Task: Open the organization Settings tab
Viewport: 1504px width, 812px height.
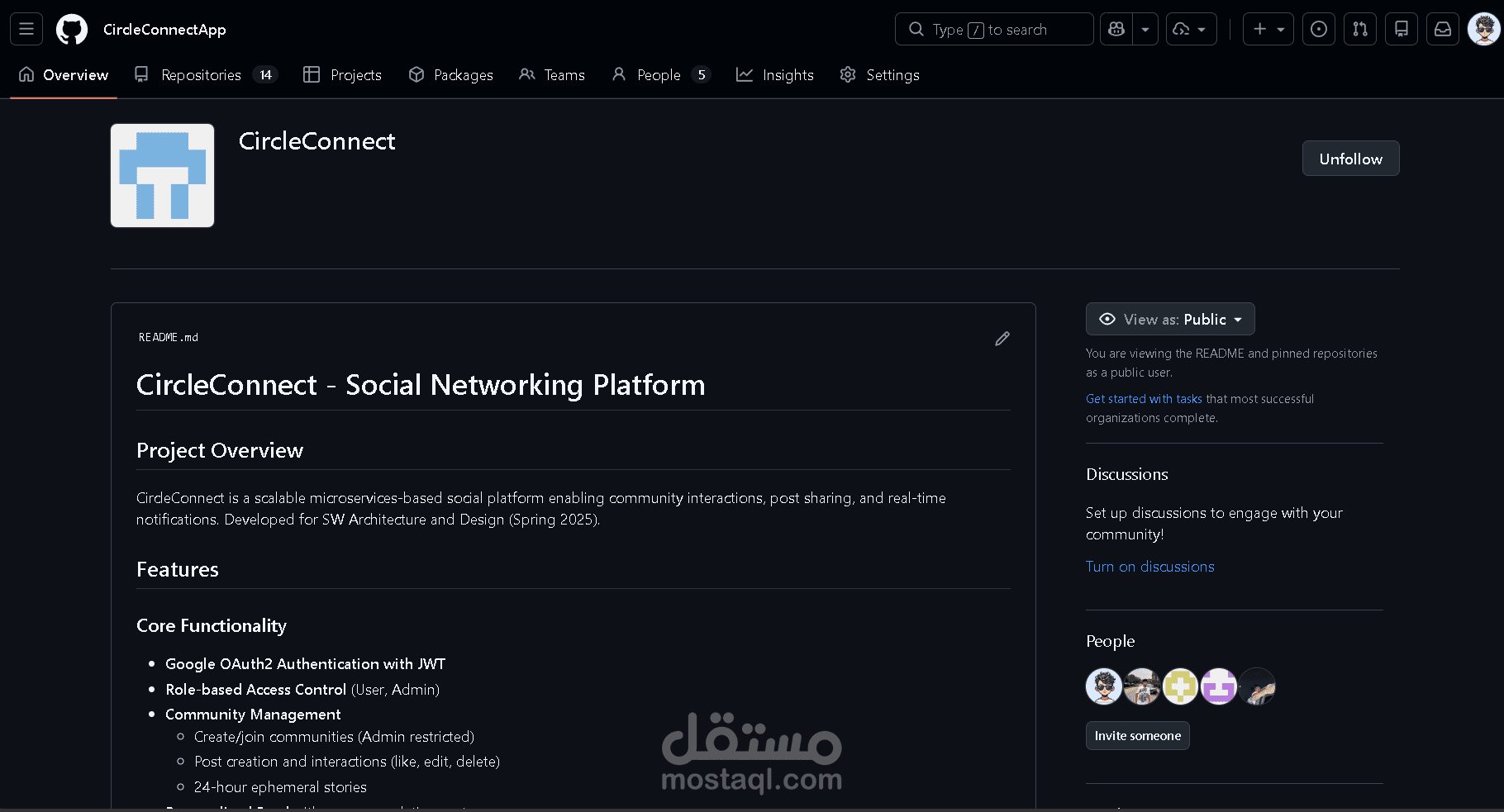Action: [880, 75]
